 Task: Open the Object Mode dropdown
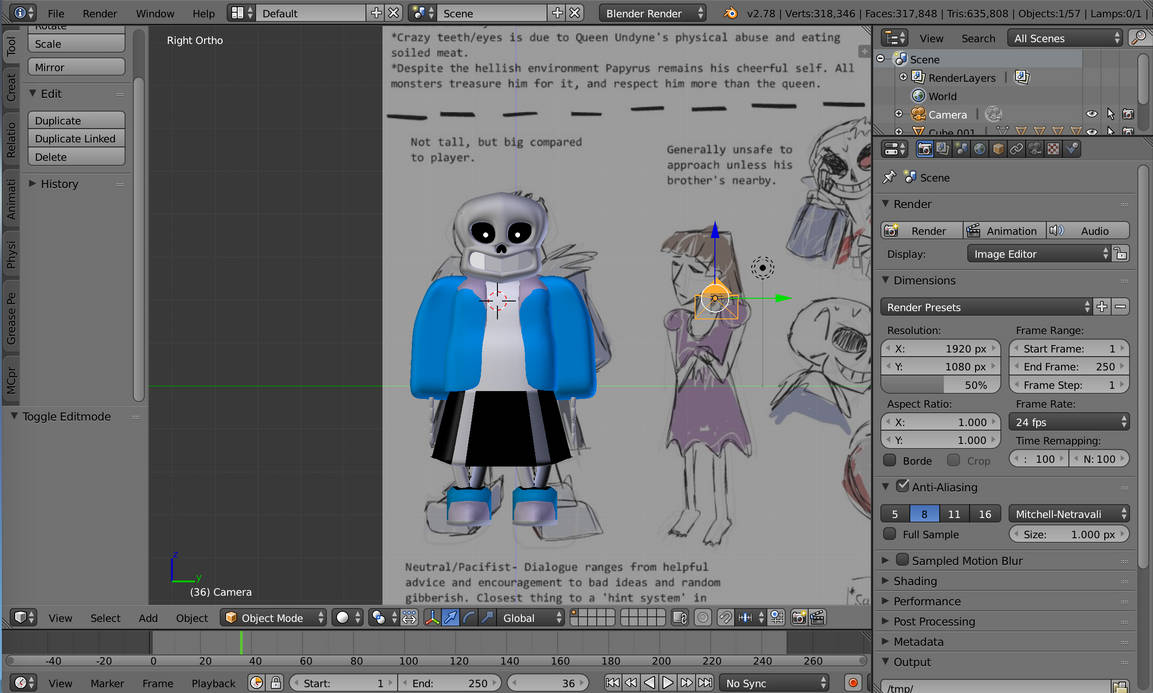click(x=274, y=618)
